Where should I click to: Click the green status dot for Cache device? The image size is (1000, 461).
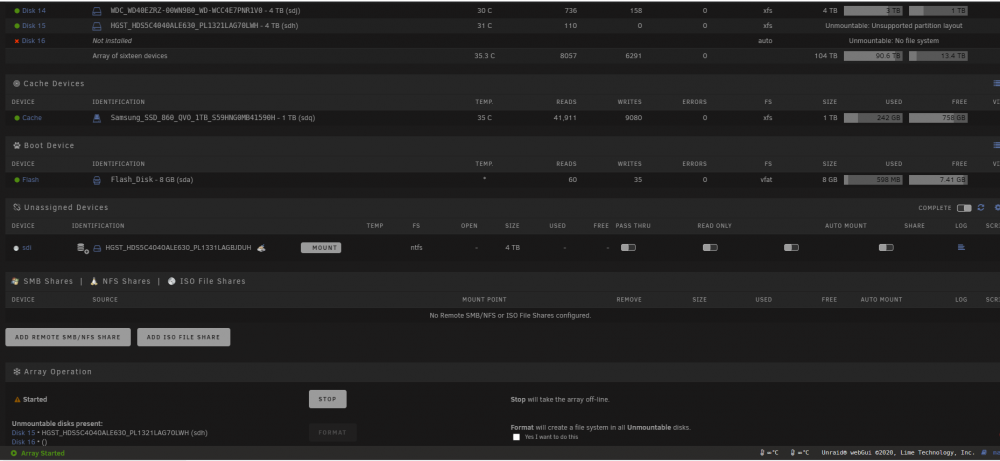17,118
